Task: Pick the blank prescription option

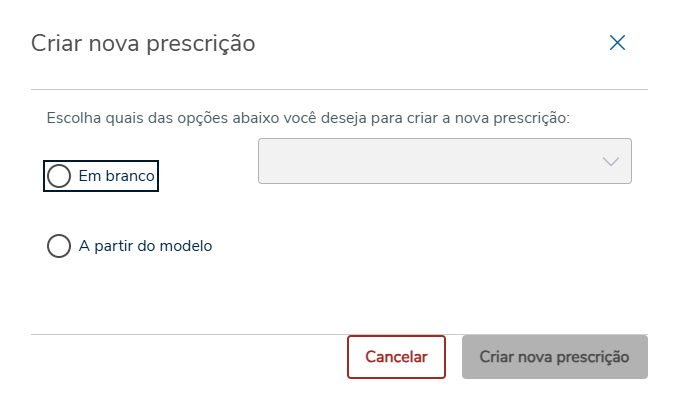Action: point(60,176)
